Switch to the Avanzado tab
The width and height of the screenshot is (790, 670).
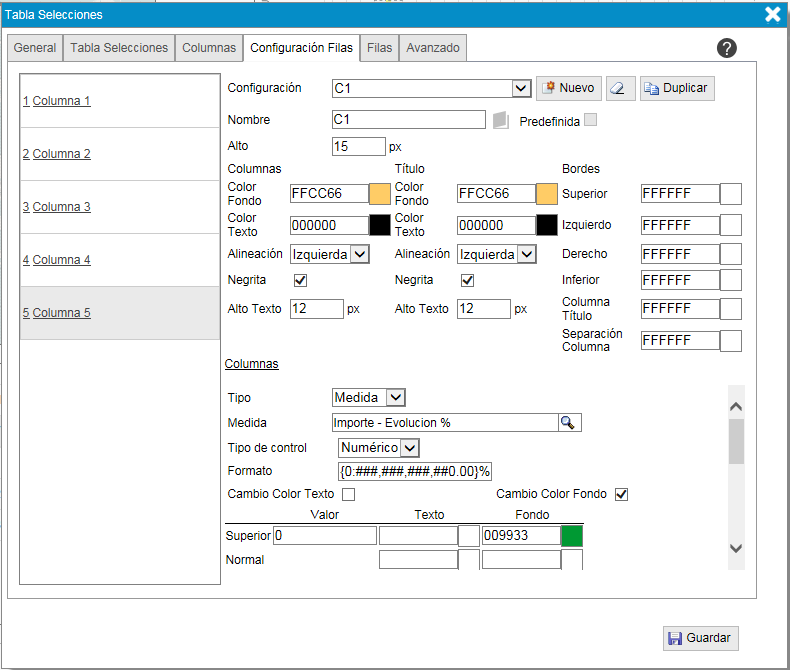pos(433,48)
